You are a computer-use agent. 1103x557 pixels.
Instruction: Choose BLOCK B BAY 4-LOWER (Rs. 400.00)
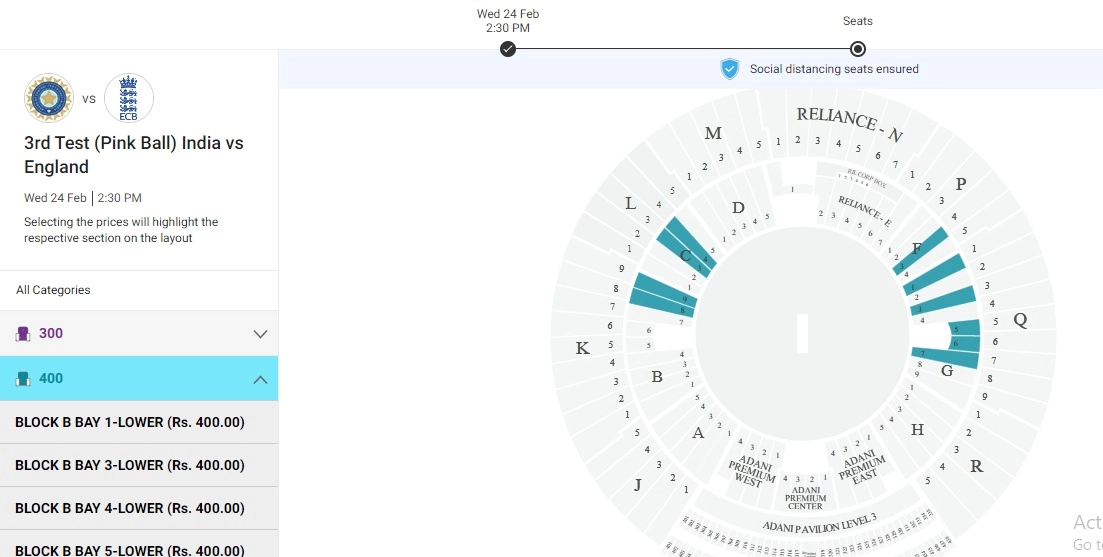pyautogui.click(x=130, y=508)
